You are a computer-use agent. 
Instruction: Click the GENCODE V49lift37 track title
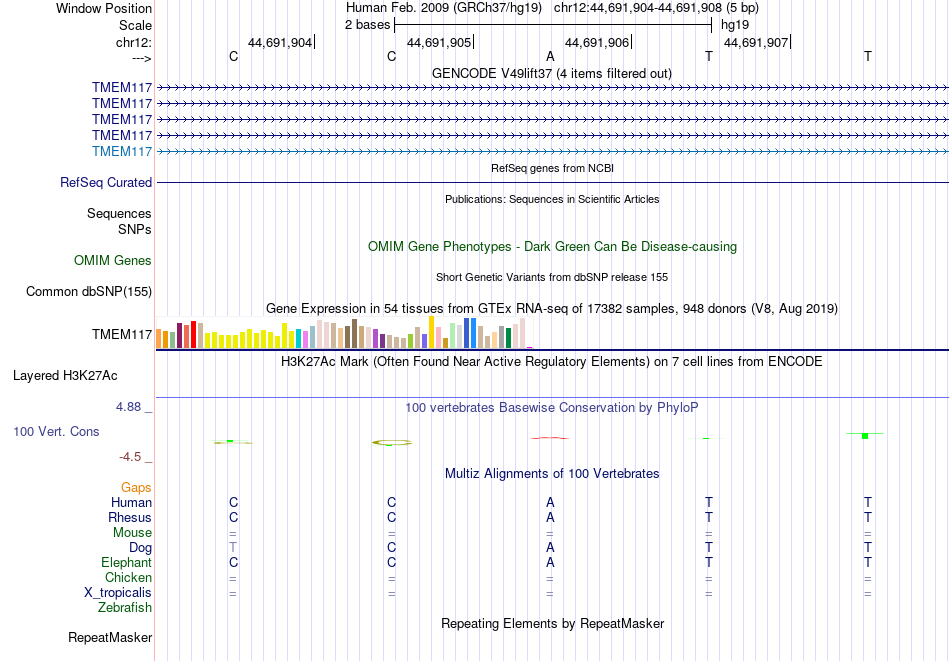552,73
